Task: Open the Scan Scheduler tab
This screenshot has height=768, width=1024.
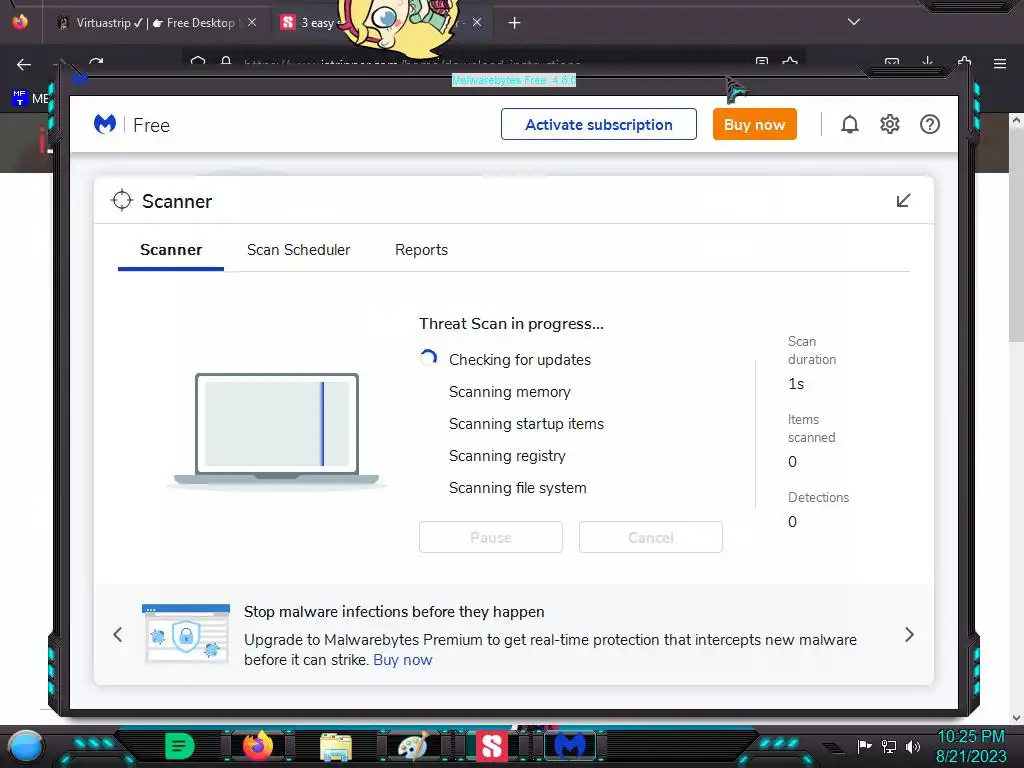Action: (298, 250)
